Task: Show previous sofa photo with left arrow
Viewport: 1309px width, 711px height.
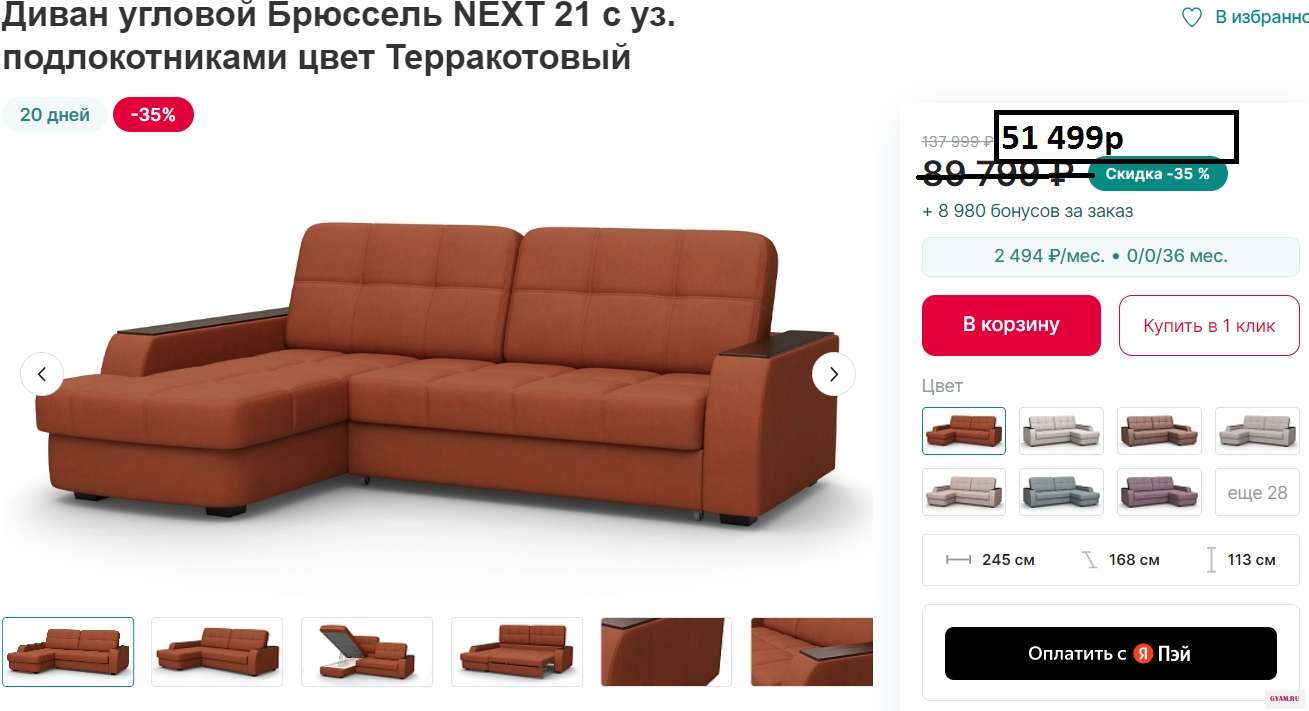Action: point(42,374)
